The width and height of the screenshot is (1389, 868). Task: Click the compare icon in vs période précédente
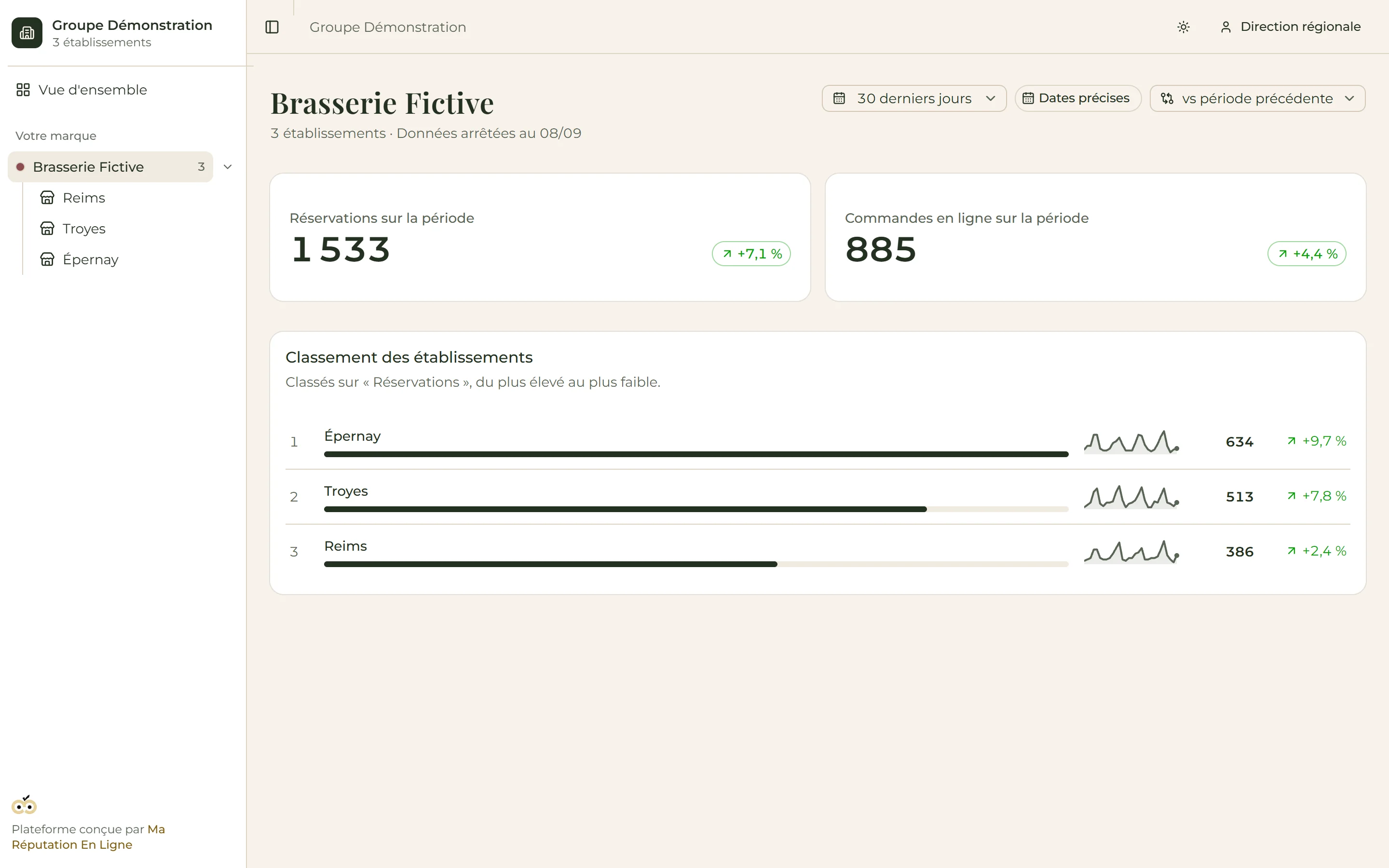1167,99
